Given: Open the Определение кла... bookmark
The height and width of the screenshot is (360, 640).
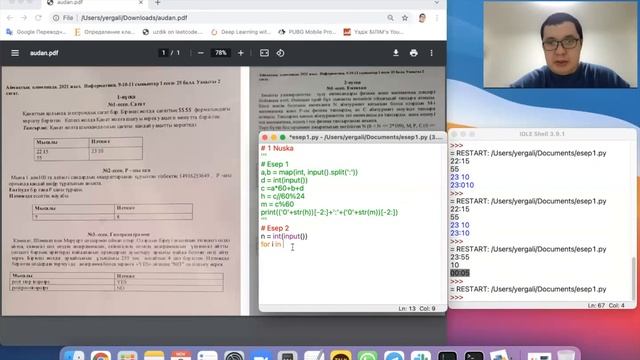Looking at the screenshot, I should point(104,32).
